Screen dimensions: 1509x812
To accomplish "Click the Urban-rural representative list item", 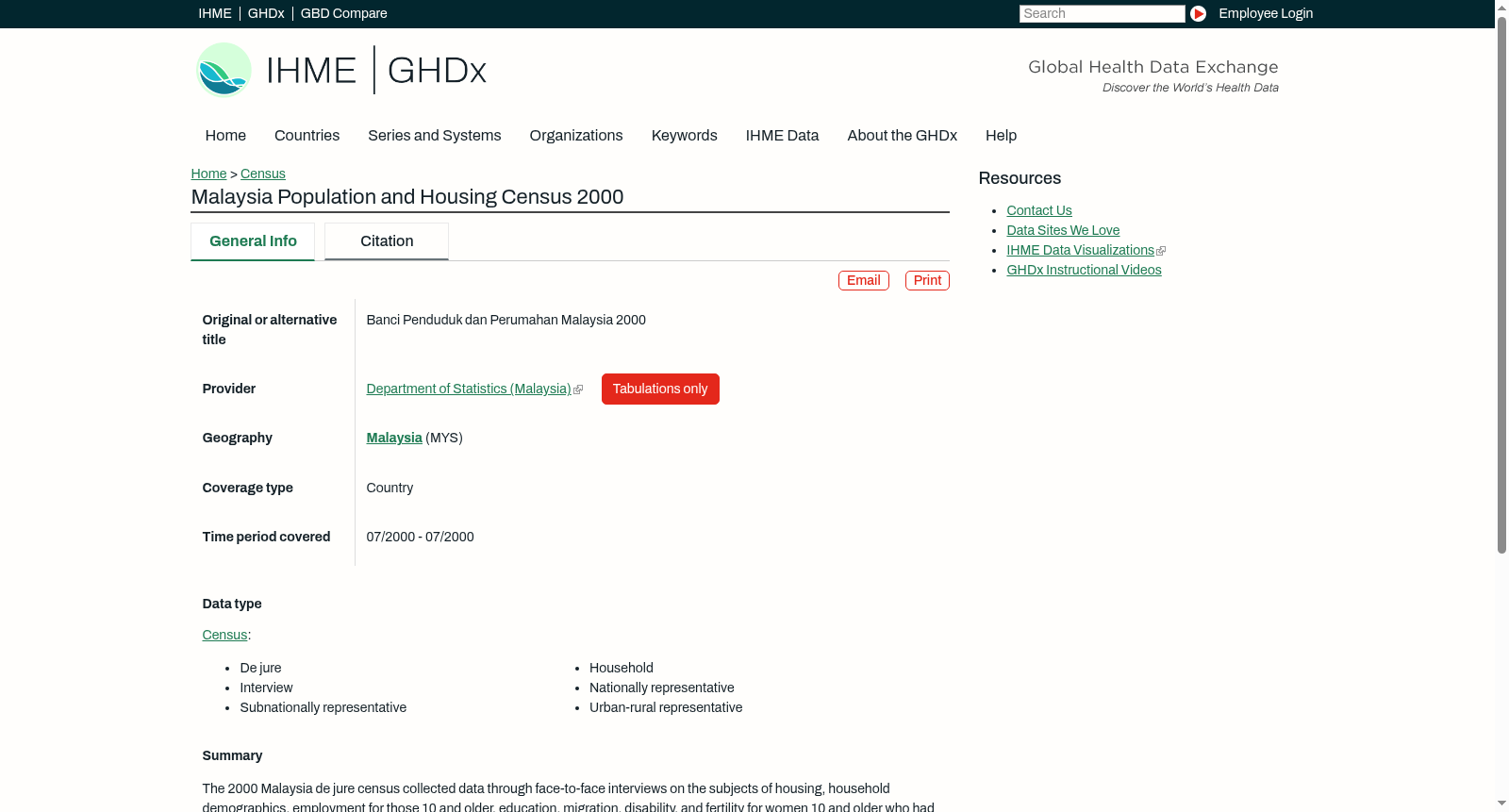I will [x=666, y=707].
